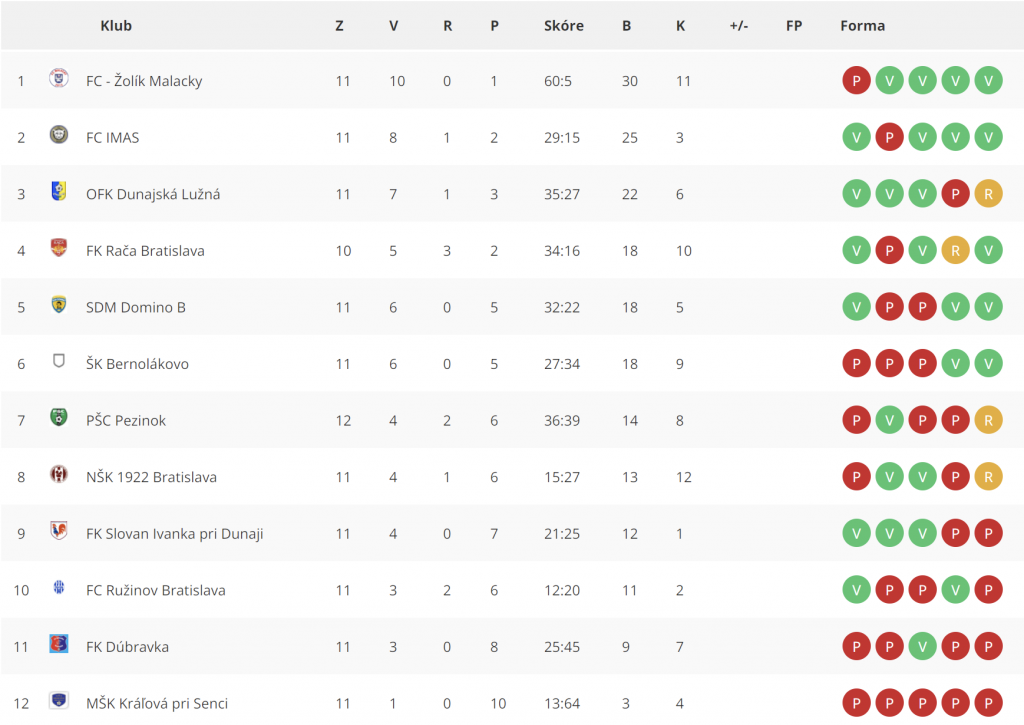Click the green V badge in Dúbravka's form
1024x725 pixels.
922,647
